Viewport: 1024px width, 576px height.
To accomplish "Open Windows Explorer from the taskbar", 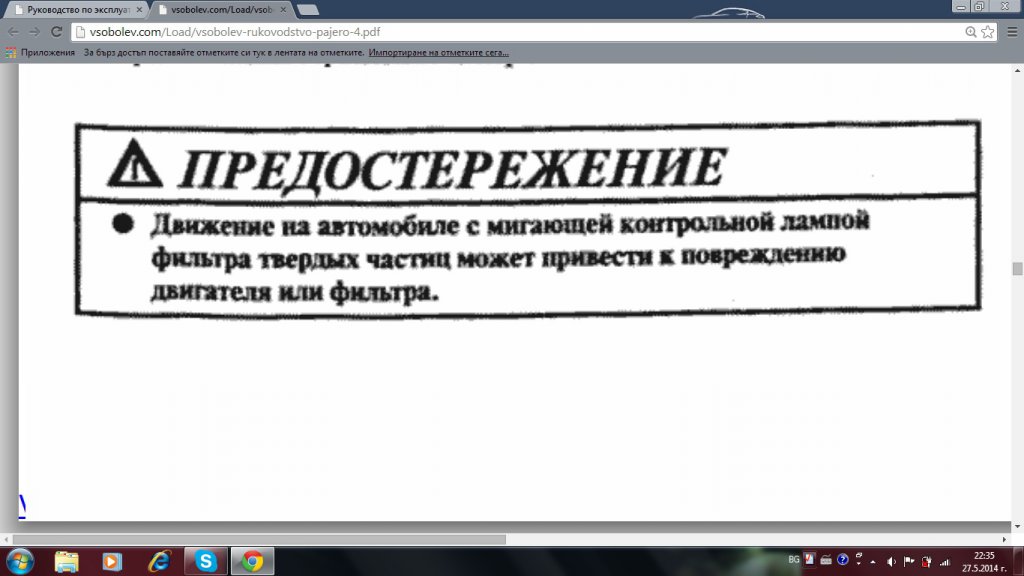I will click(66, 562).
